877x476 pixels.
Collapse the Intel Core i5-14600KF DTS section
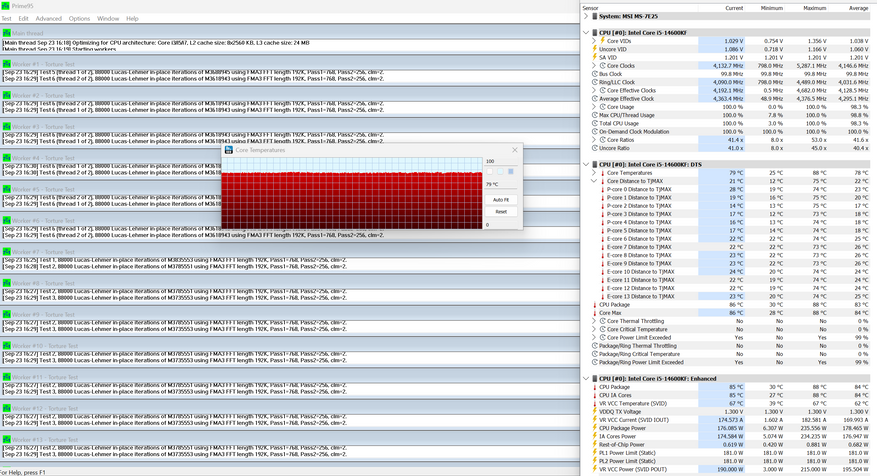coord(587,164)
